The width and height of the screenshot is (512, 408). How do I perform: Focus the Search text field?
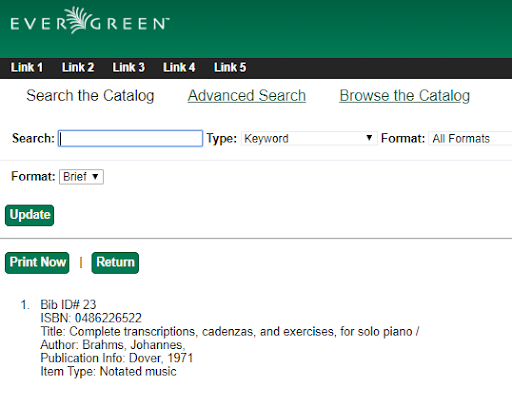point(130,138)
